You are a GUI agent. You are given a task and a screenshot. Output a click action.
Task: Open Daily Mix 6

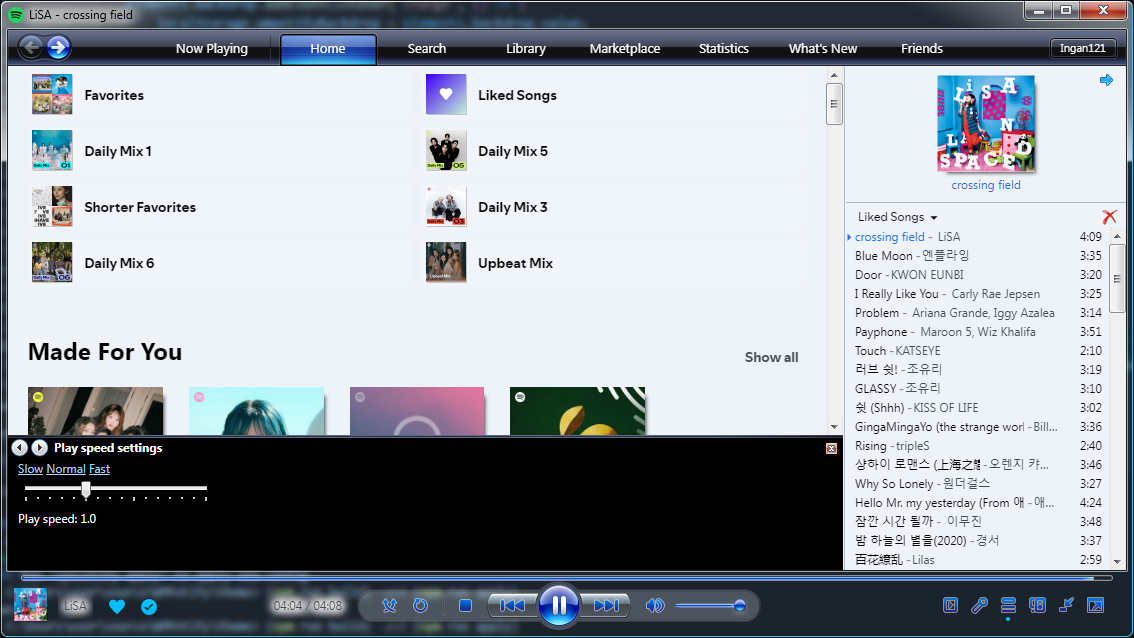(219, 263)
